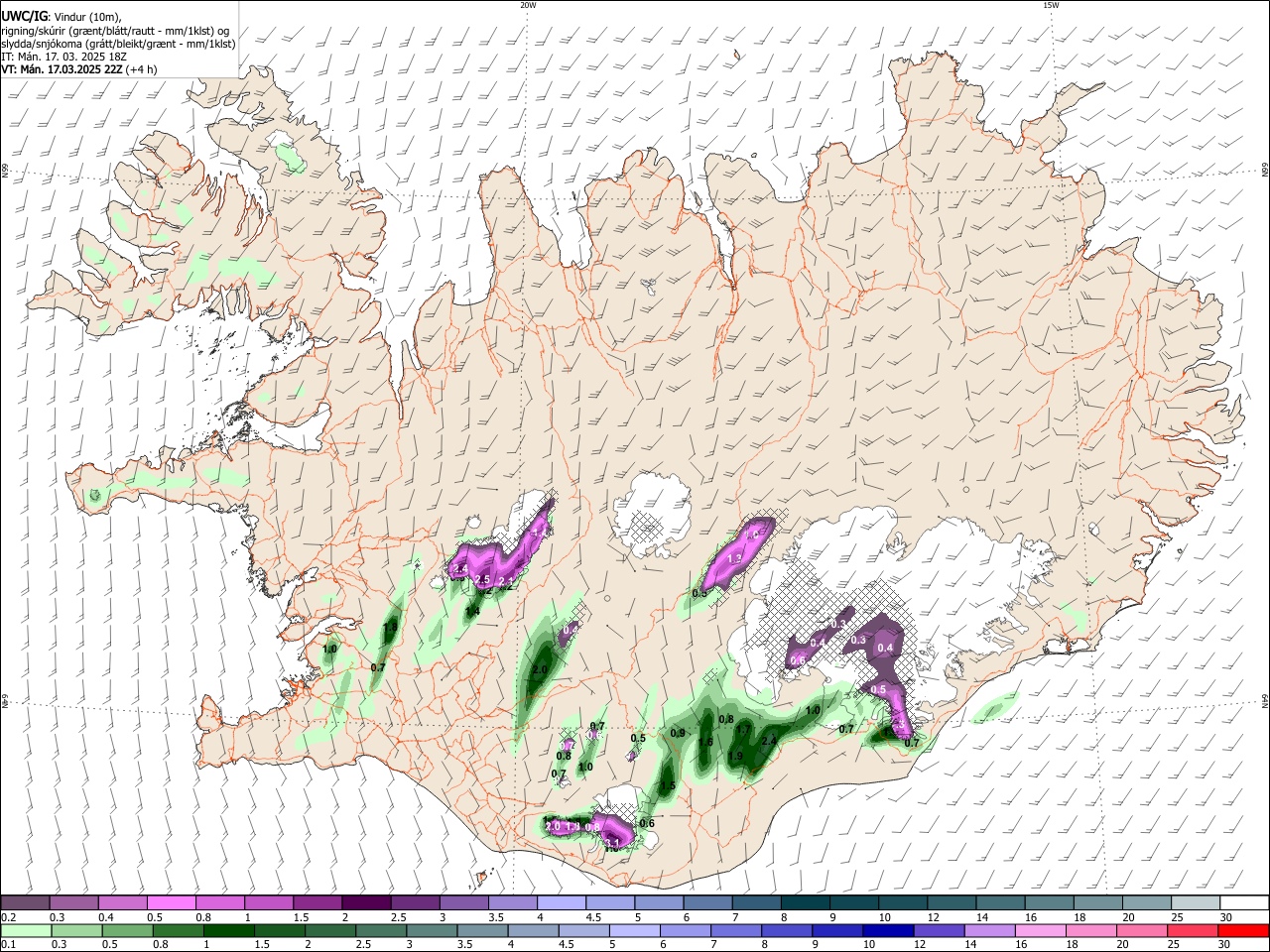The image size is (1270, 952).
Task: Select the 'IT: Mán. 17. 03. 2025 18Z' line
Action: [x=63, y=57]
